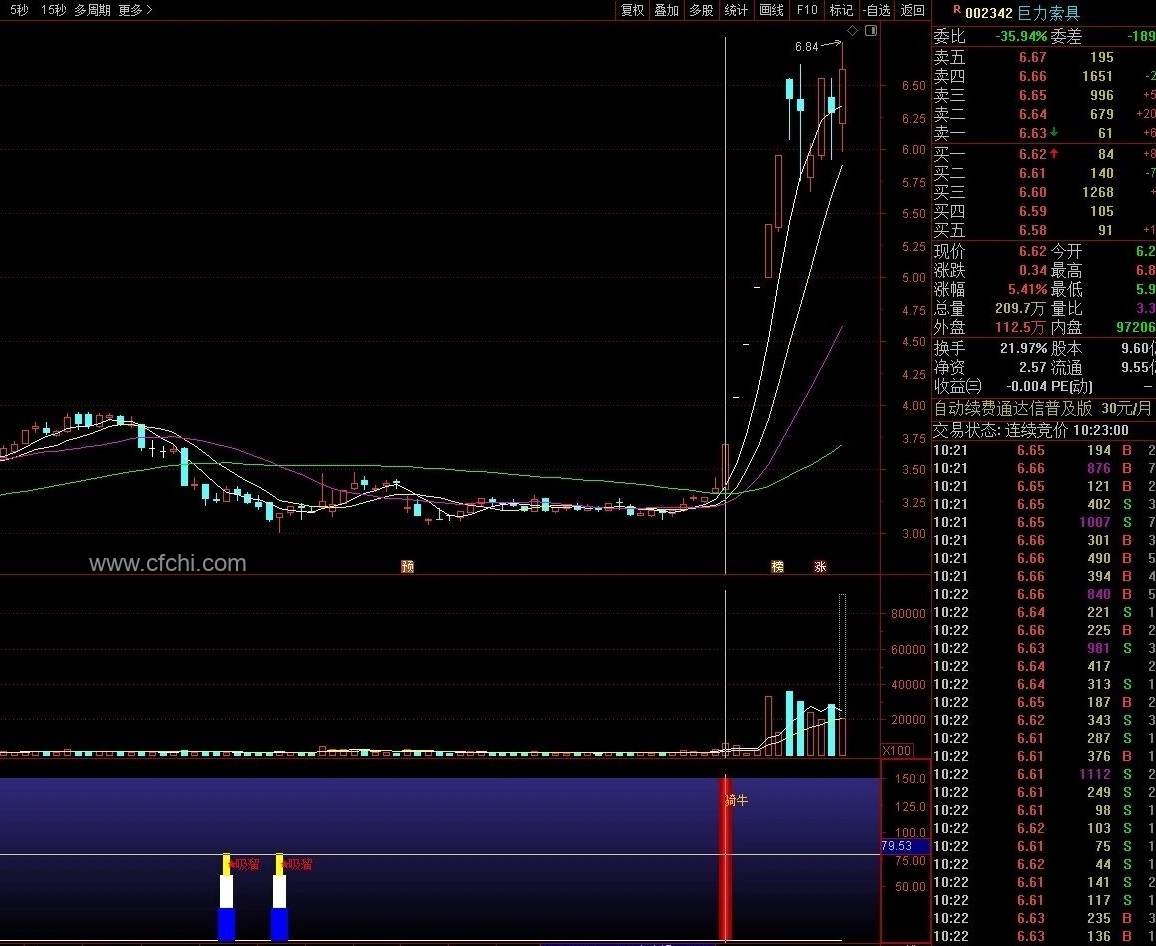
Task: Switch to the 5秒 period tab
Action: click(x=19, y=10)
